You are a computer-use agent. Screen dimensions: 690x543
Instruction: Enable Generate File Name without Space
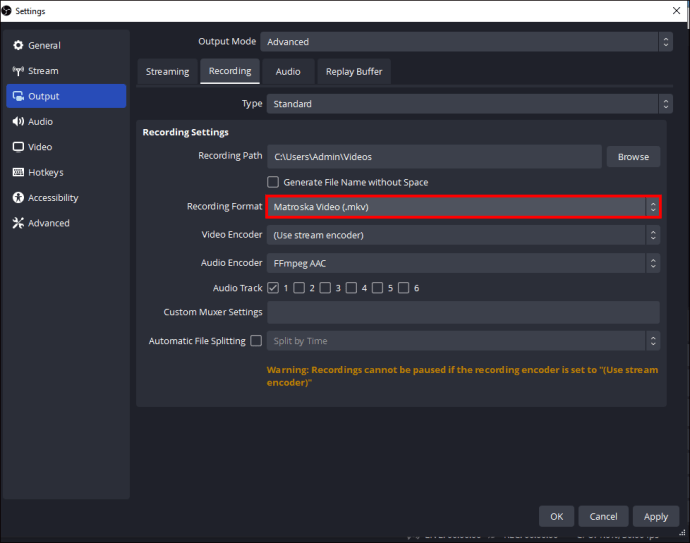[273, 182]
